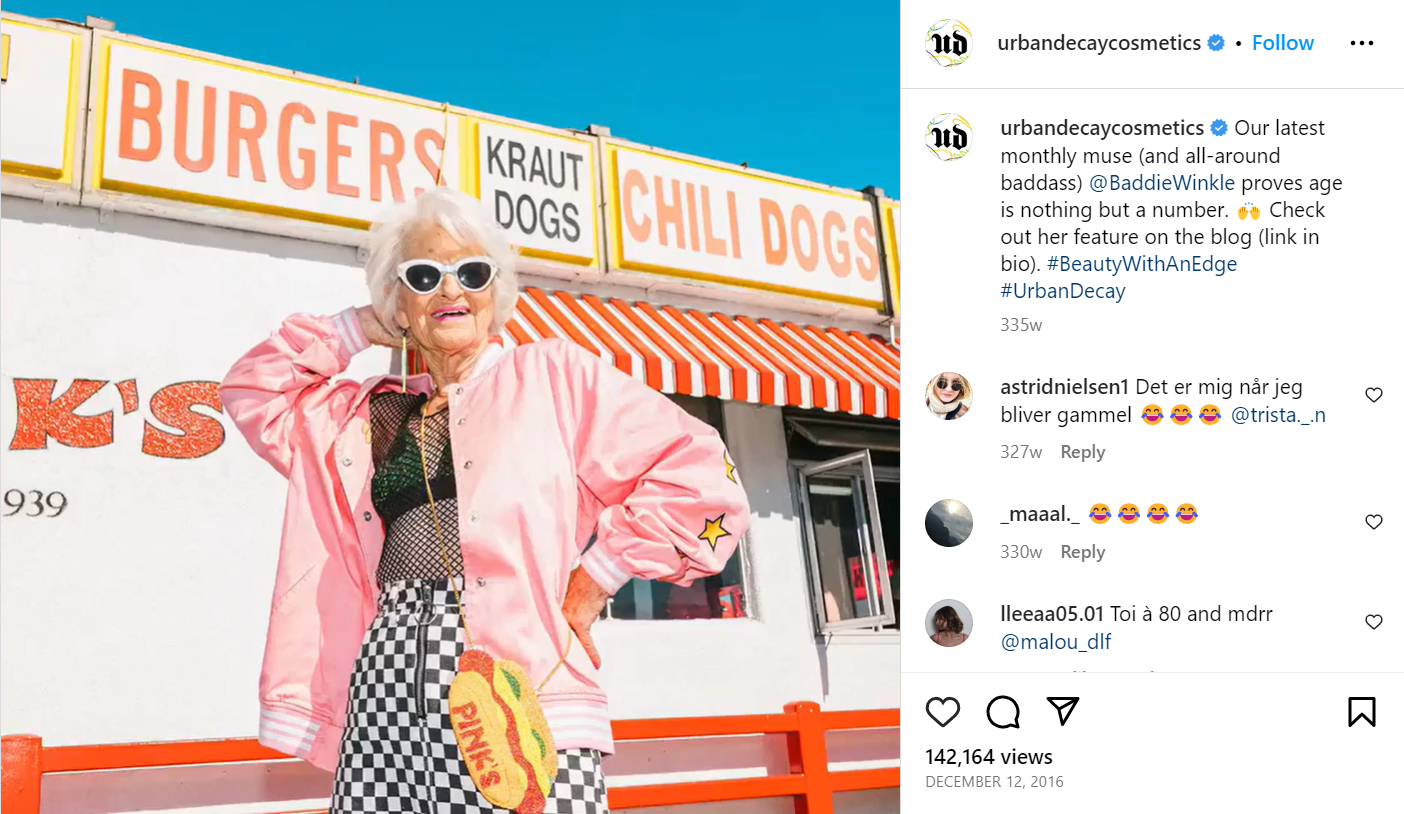This screenshot has height=814, width=1404.
Task: Open Urban Decay avatar next to caption
Action: [x=949, y=137]
